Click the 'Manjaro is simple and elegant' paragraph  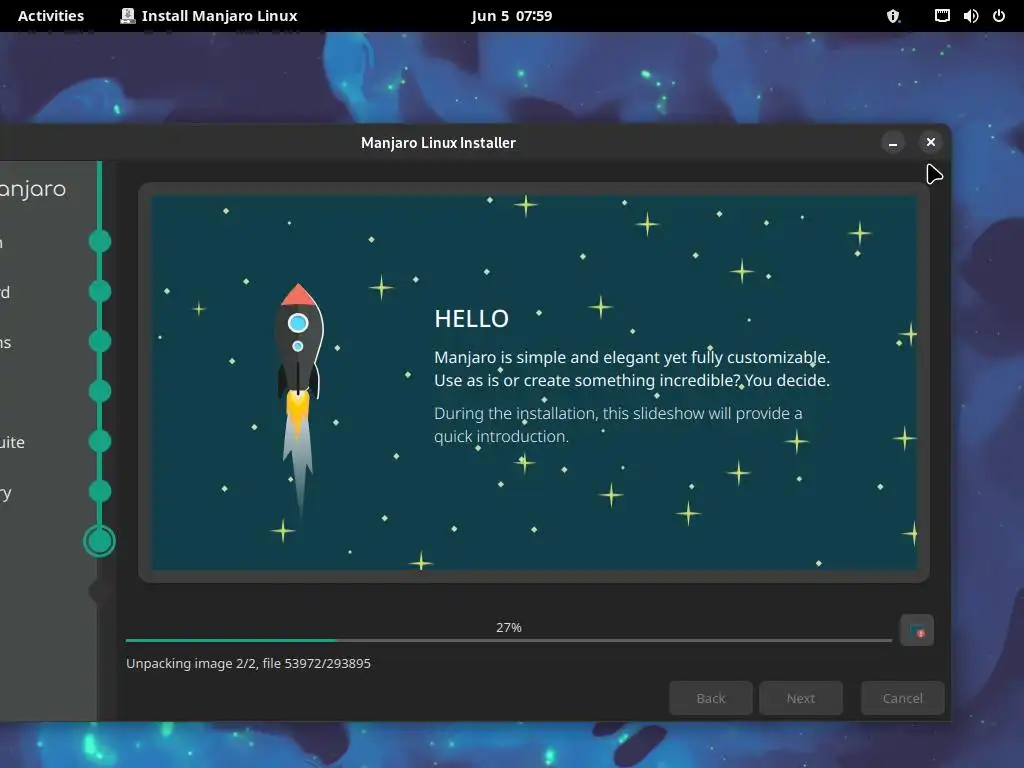(632, 369)
